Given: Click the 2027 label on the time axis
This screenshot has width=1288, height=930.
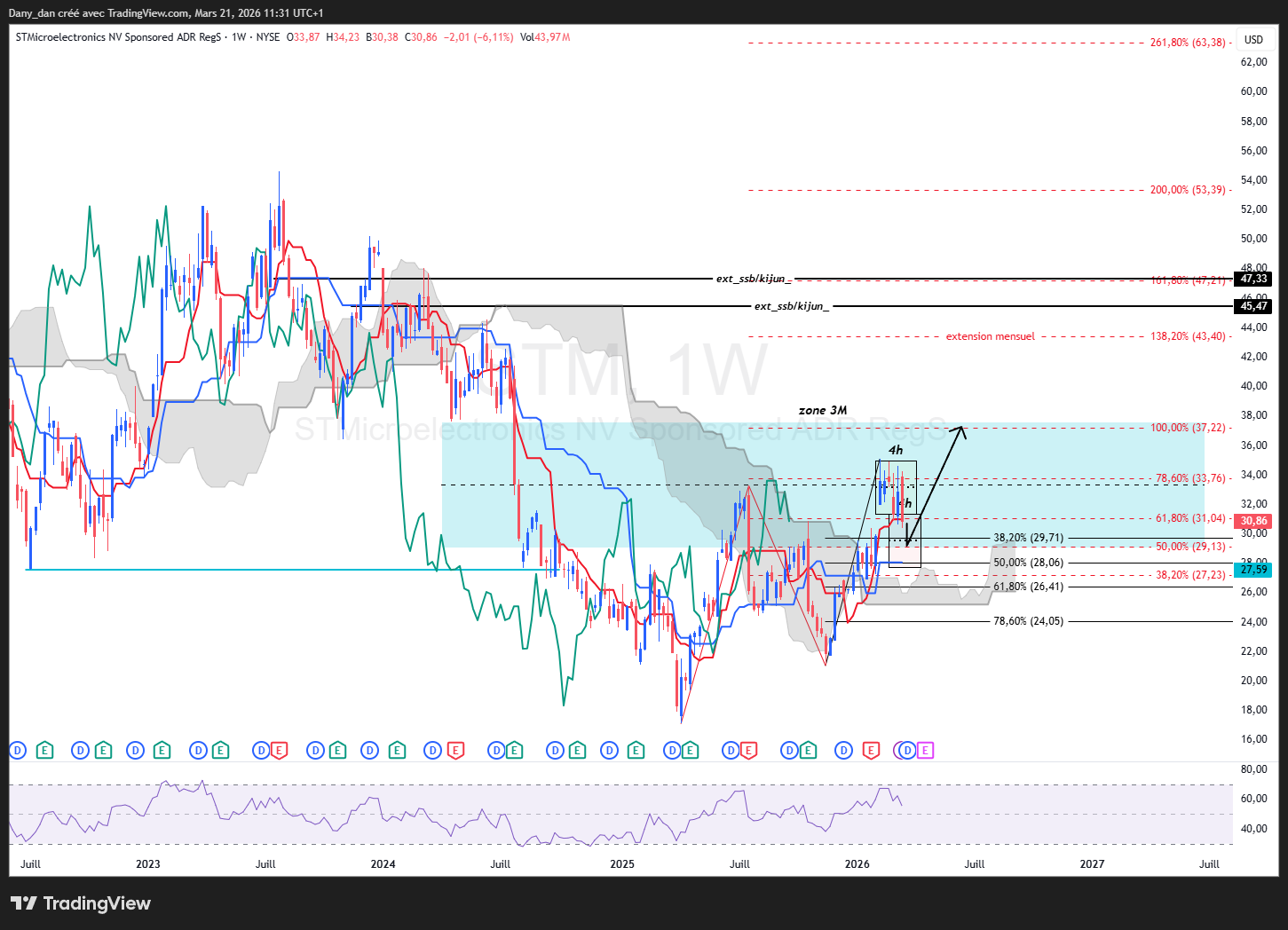Looking at the screenshot, I should pyautogui.click(x=1092, y=864).
